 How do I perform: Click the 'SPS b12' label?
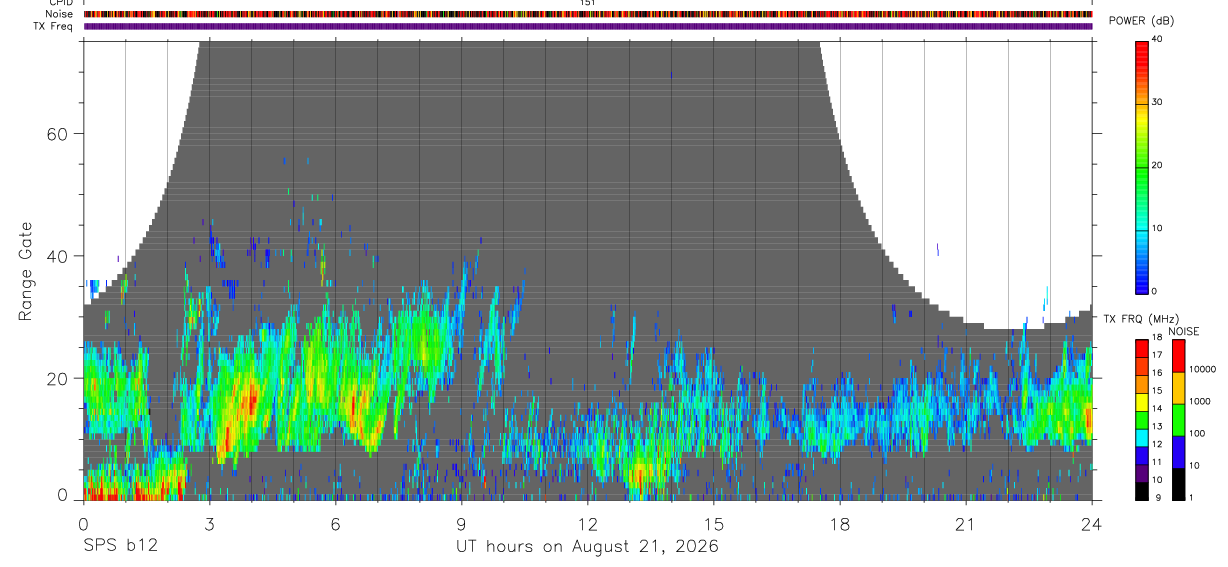click(119, 546)
